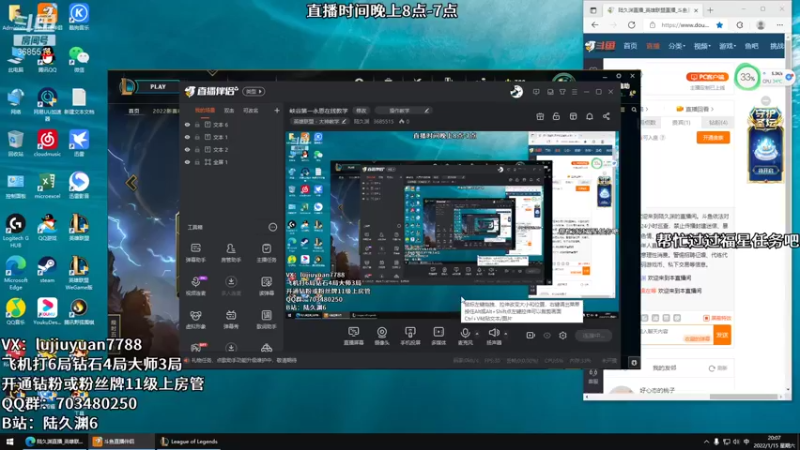800x450 pixels.
Task: Collapse the toolbox panel with minus icon
Action: [272, 227]
